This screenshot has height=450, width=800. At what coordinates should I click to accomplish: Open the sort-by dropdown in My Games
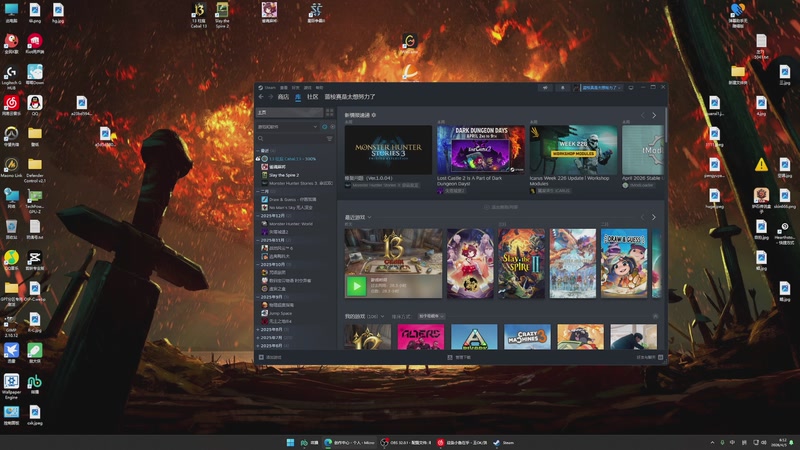[x=431, y=316]
